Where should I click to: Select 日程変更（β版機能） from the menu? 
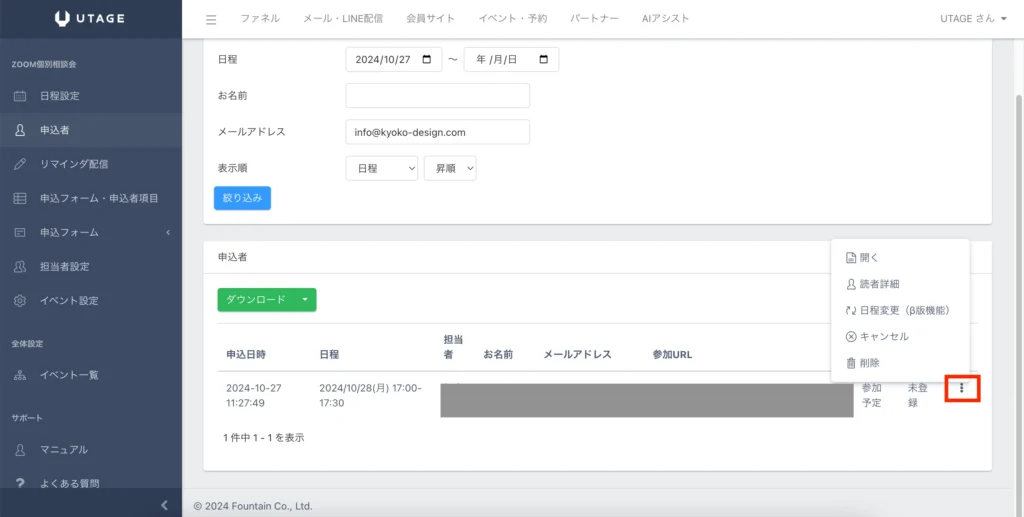900,310
